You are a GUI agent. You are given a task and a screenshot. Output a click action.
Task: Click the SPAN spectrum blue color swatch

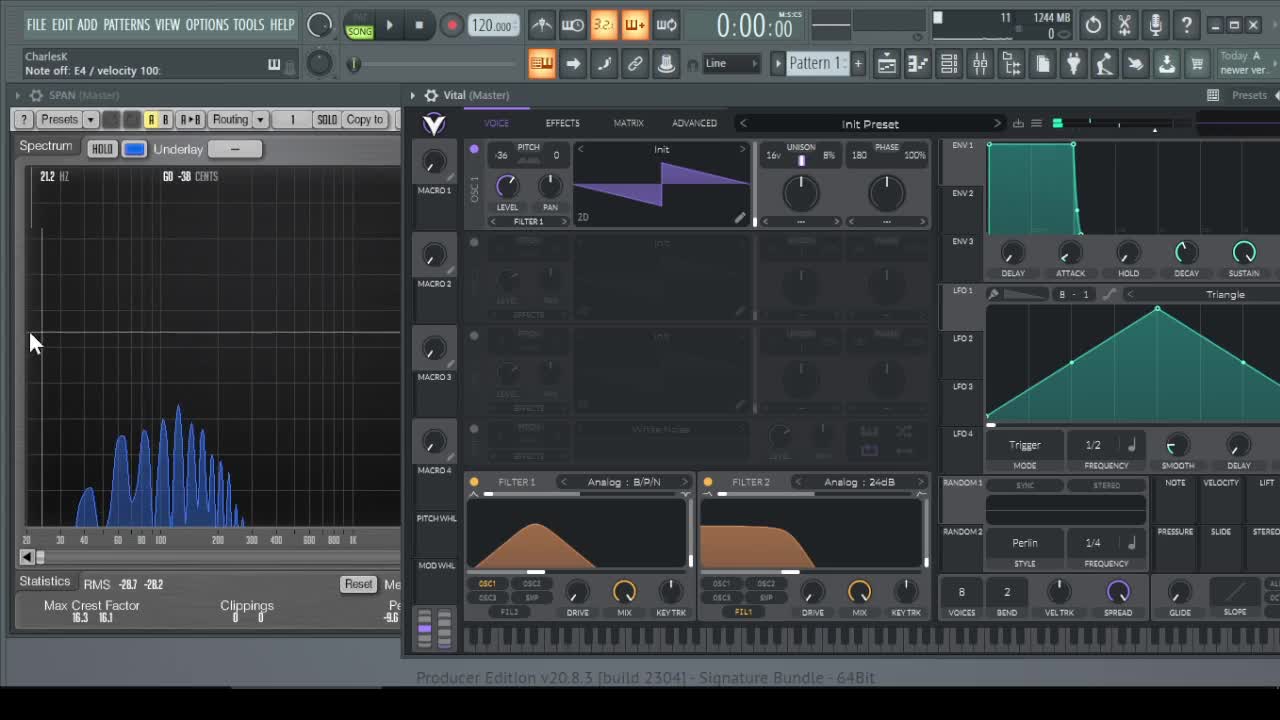(x=134, y=149)
